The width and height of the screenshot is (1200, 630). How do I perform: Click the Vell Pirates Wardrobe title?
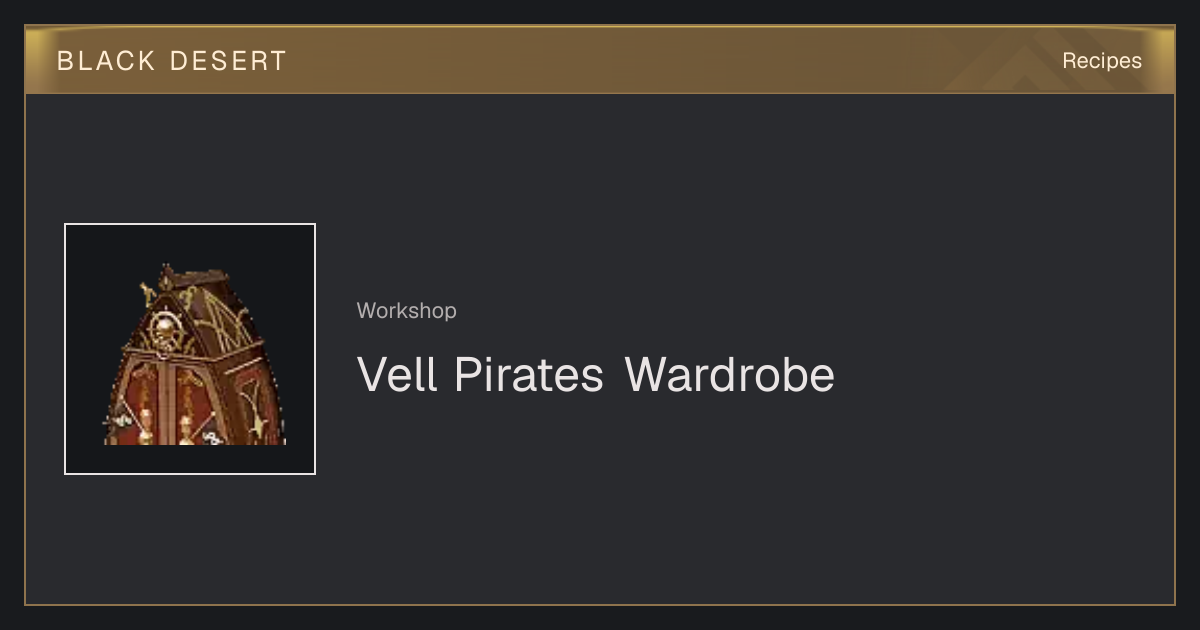tap(596, 376)
